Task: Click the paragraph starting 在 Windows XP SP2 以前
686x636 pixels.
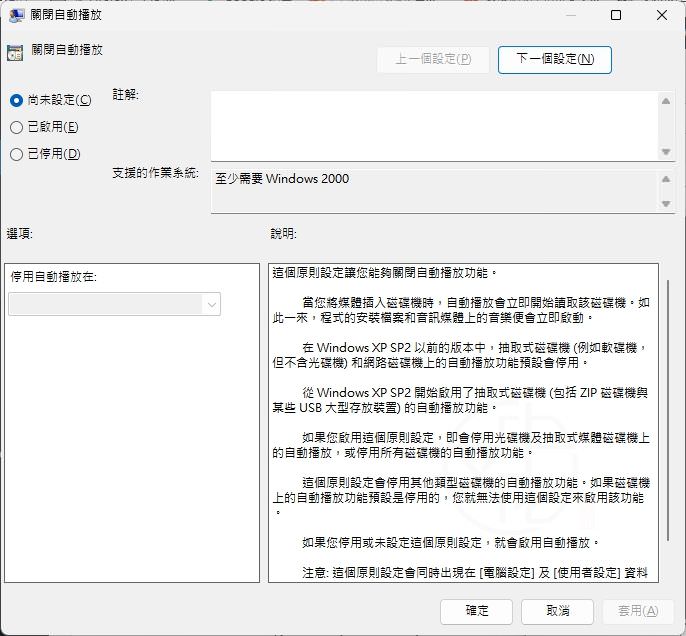Action: point(459,355)
